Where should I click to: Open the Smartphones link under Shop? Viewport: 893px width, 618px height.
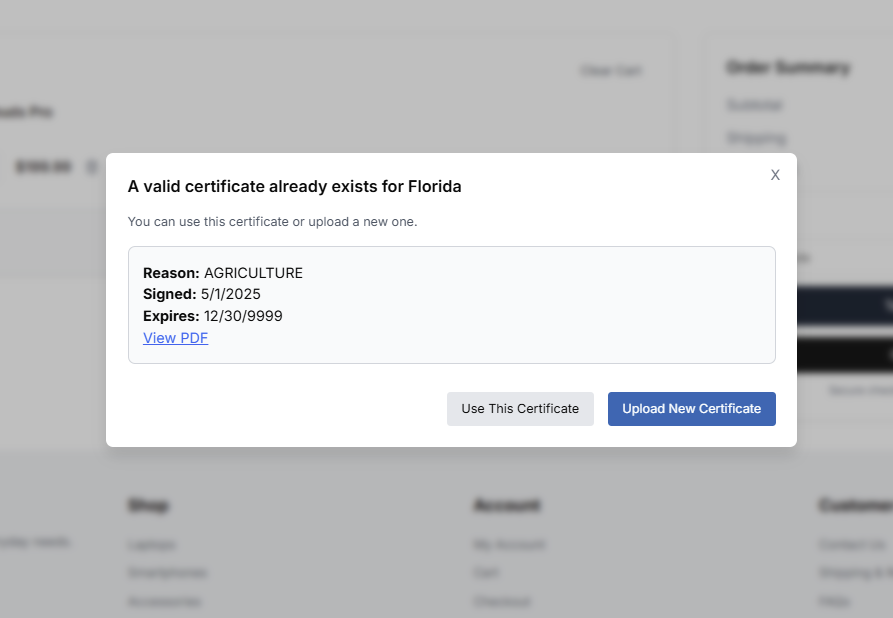(x=165, y=572)
